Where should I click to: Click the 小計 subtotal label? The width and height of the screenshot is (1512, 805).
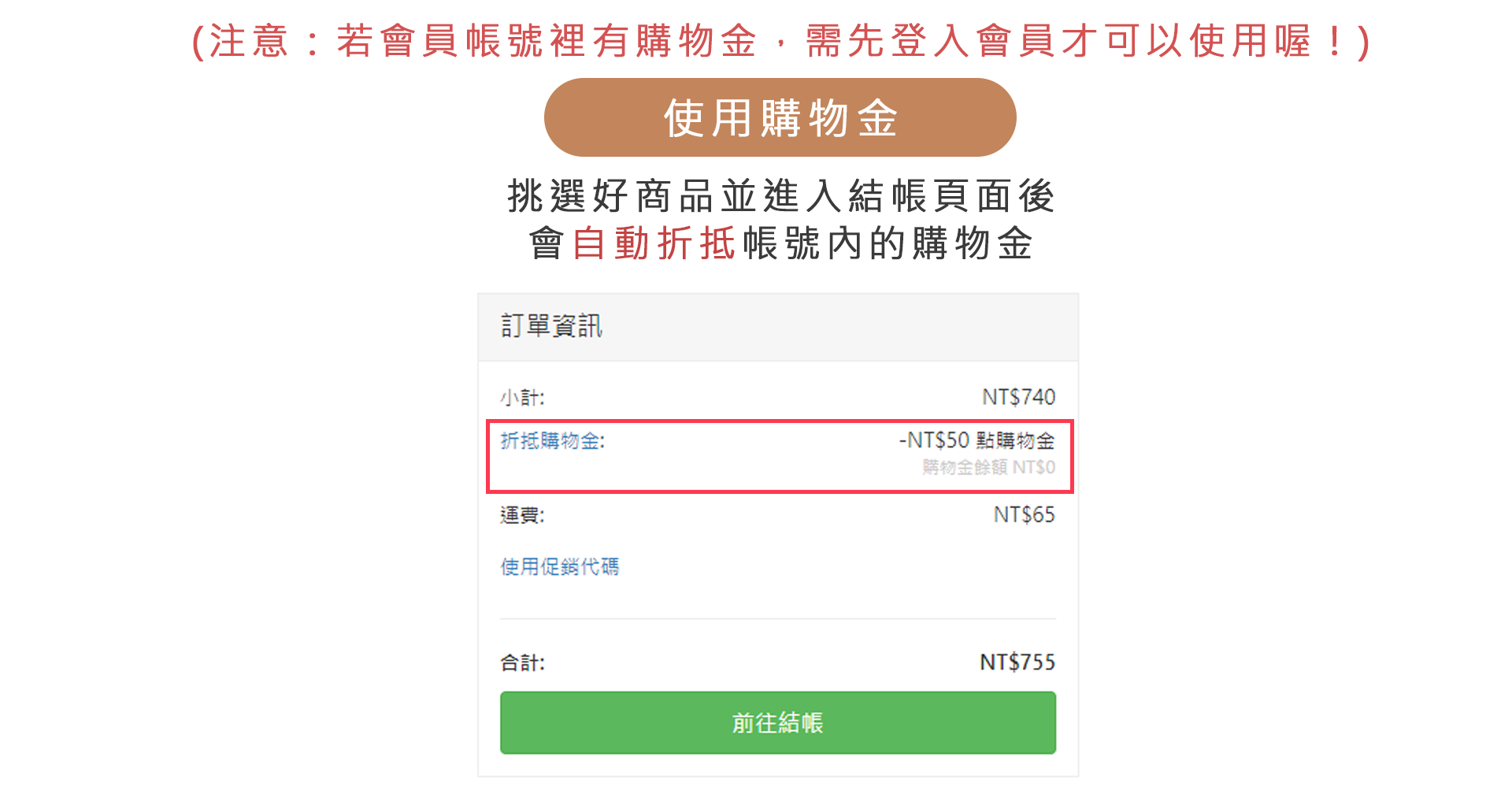522,398
